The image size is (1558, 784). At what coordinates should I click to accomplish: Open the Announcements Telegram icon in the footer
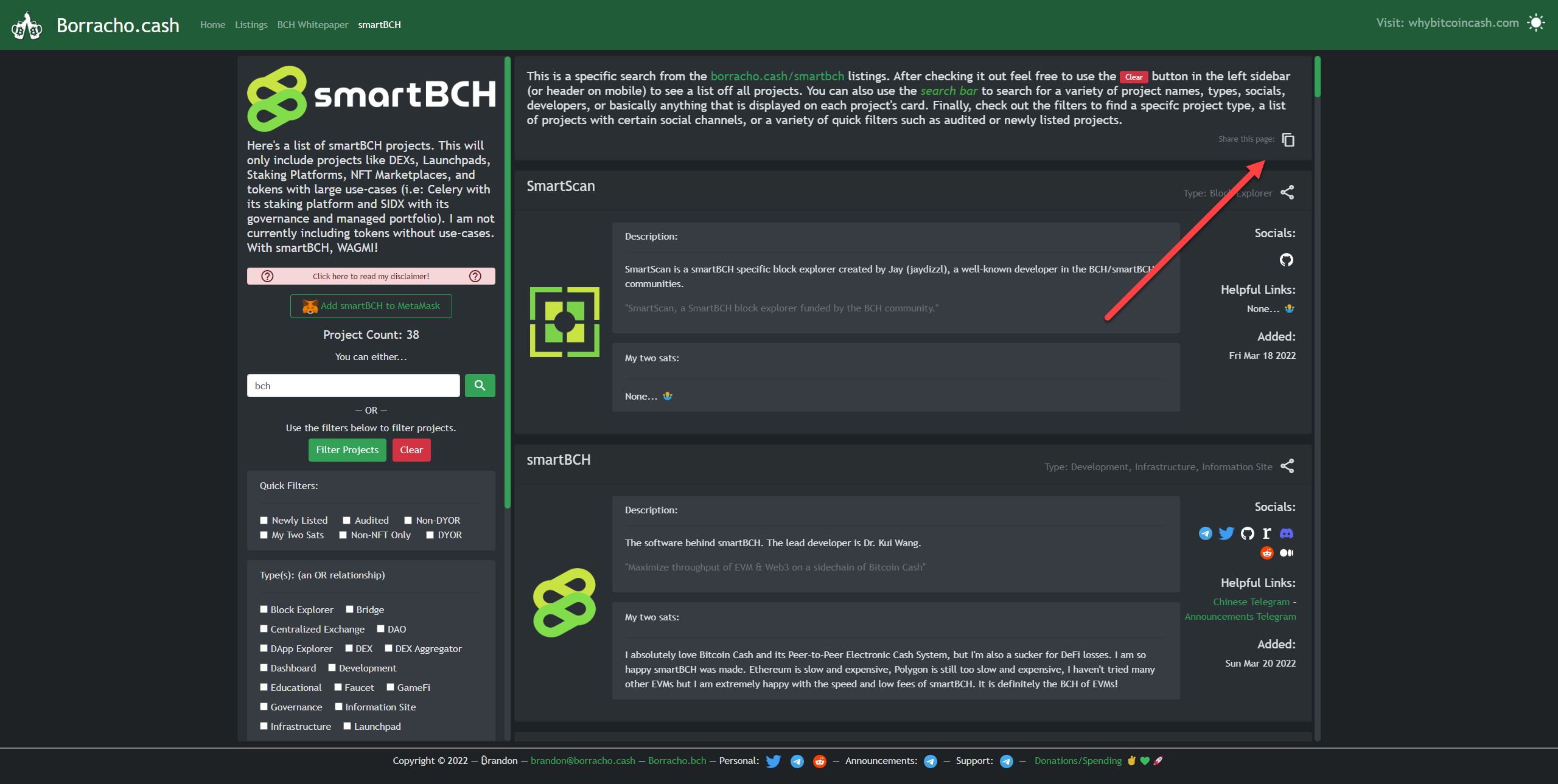(x=931, y=761)
